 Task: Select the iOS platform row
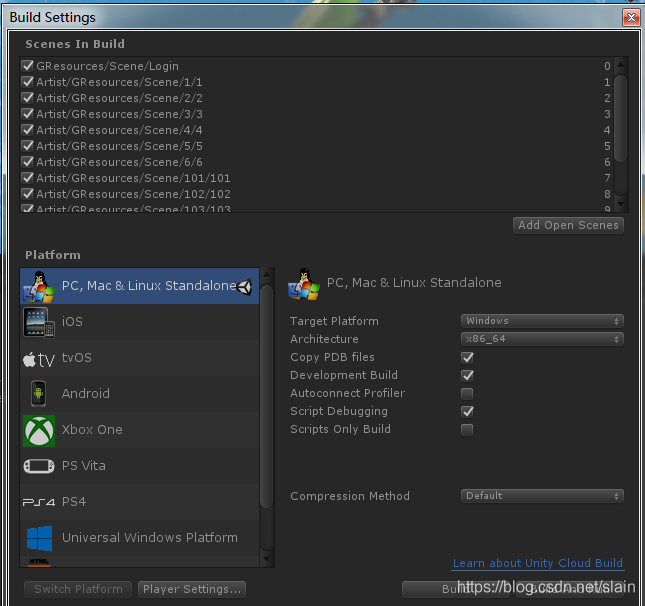coord(139,322)
